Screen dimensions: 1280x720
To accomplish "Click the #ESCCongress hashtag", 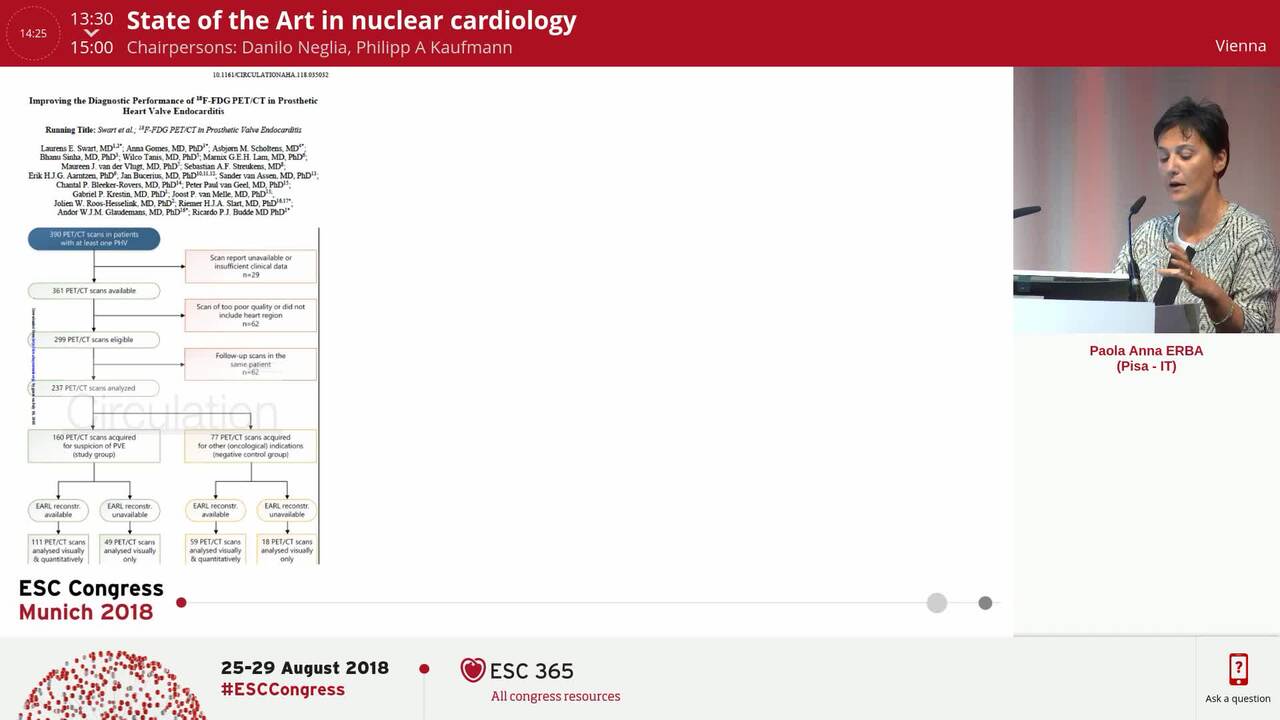I will tap(283, 689).
